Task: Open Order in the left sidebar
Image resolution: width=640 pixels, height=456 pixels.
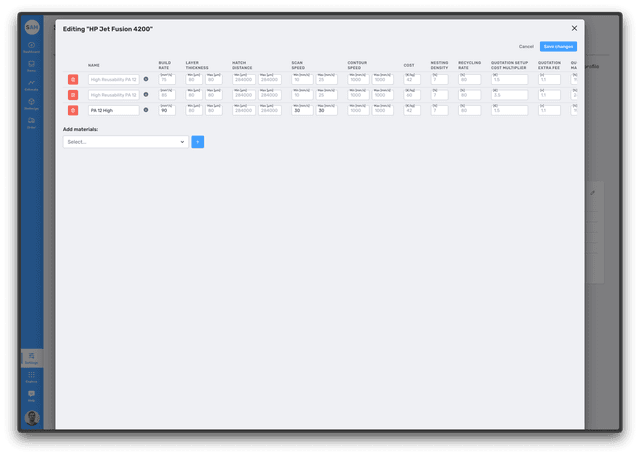Action: click(x=31, y=122)
